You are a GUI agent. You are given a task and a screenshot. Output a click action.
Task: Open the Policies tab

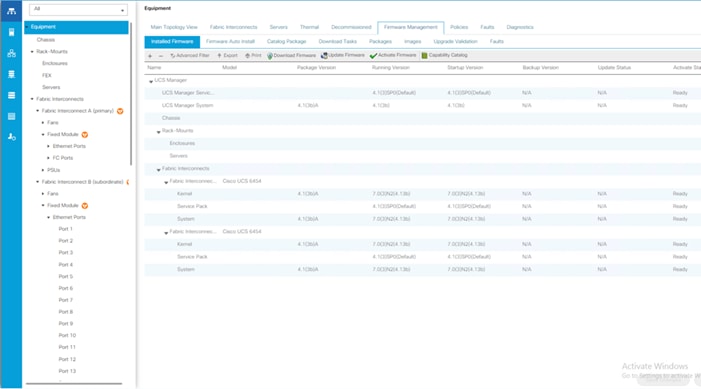click(459, 27)
